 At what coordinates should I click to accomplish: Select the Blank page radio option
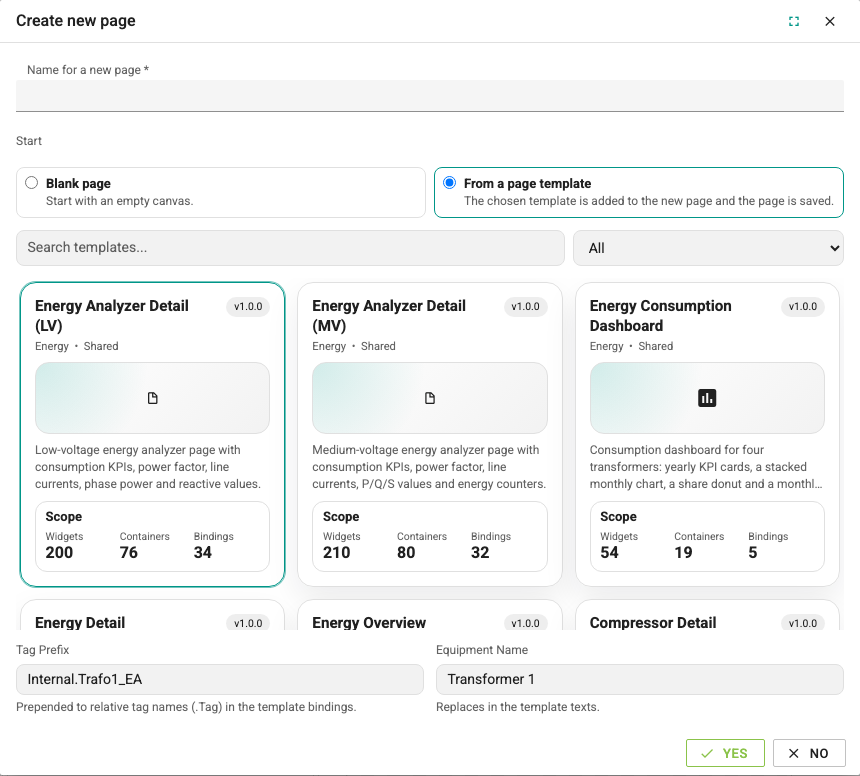31,183
